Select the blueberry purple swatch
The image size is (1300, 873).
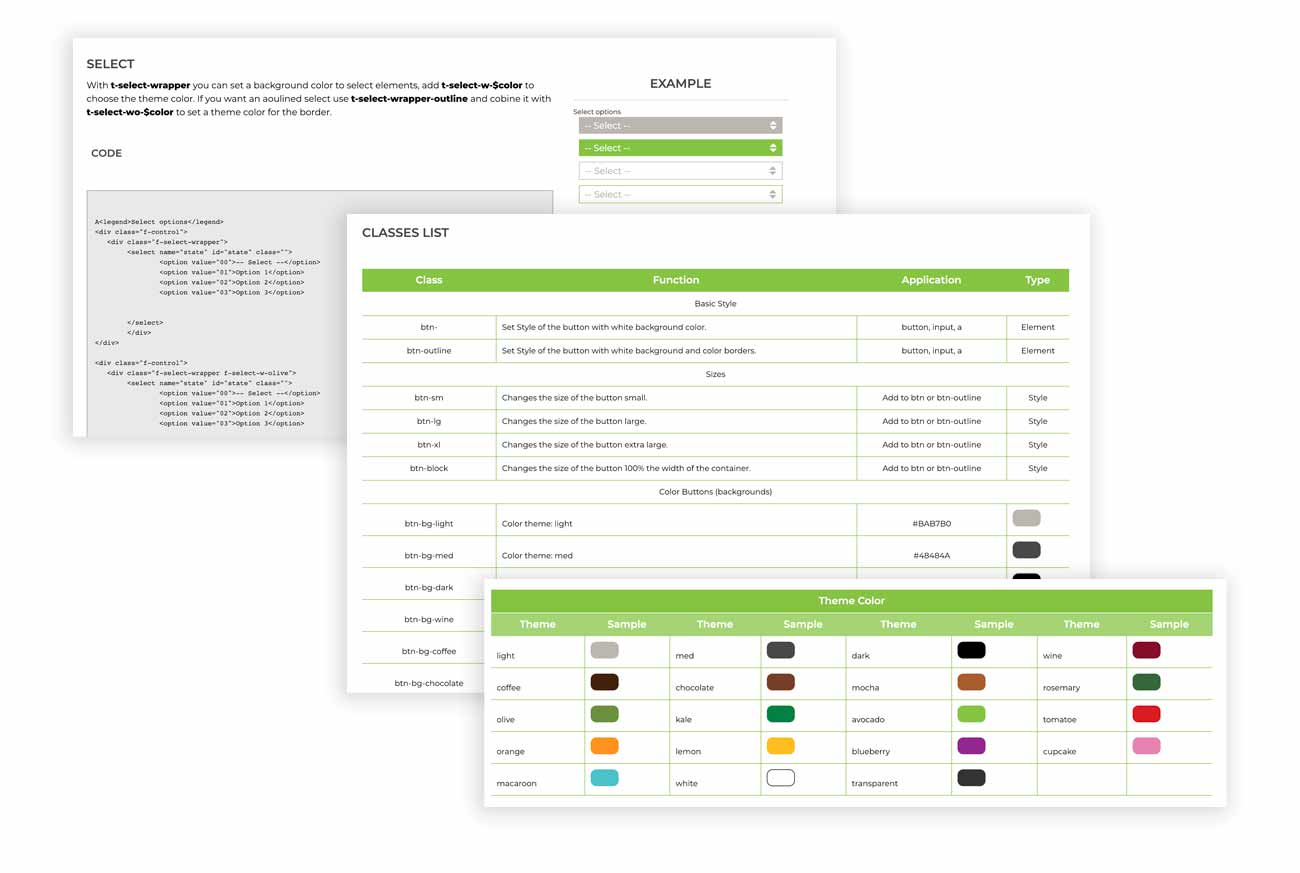971,746
